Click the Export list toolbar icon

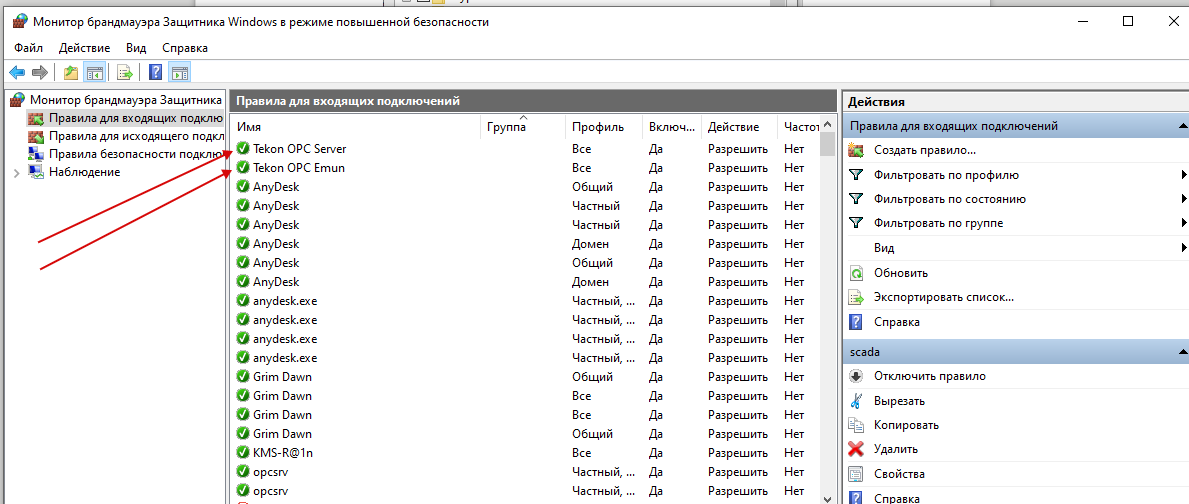(125, 72)
